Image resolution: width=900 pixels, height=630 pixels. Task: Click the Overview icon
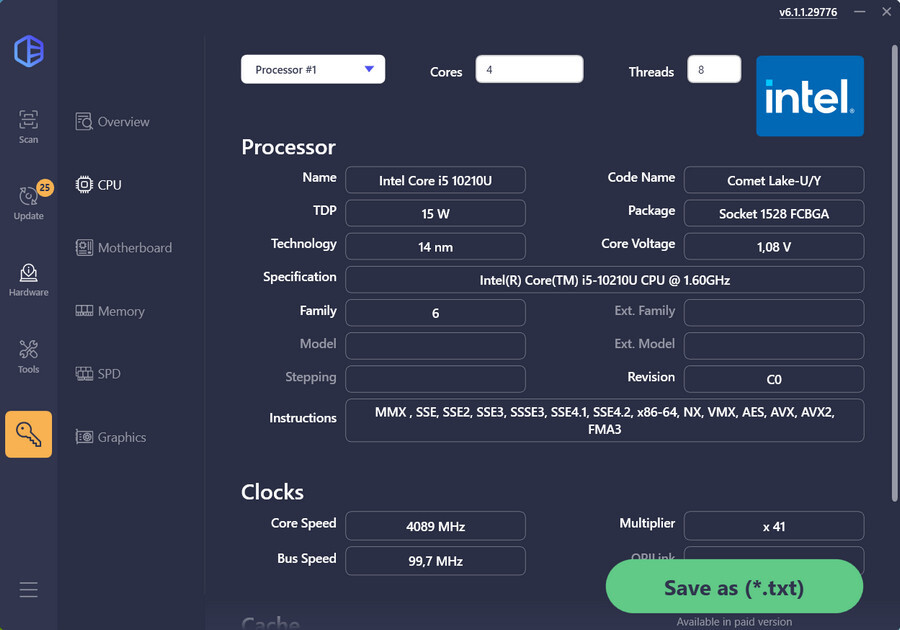[x=84, y=122]
